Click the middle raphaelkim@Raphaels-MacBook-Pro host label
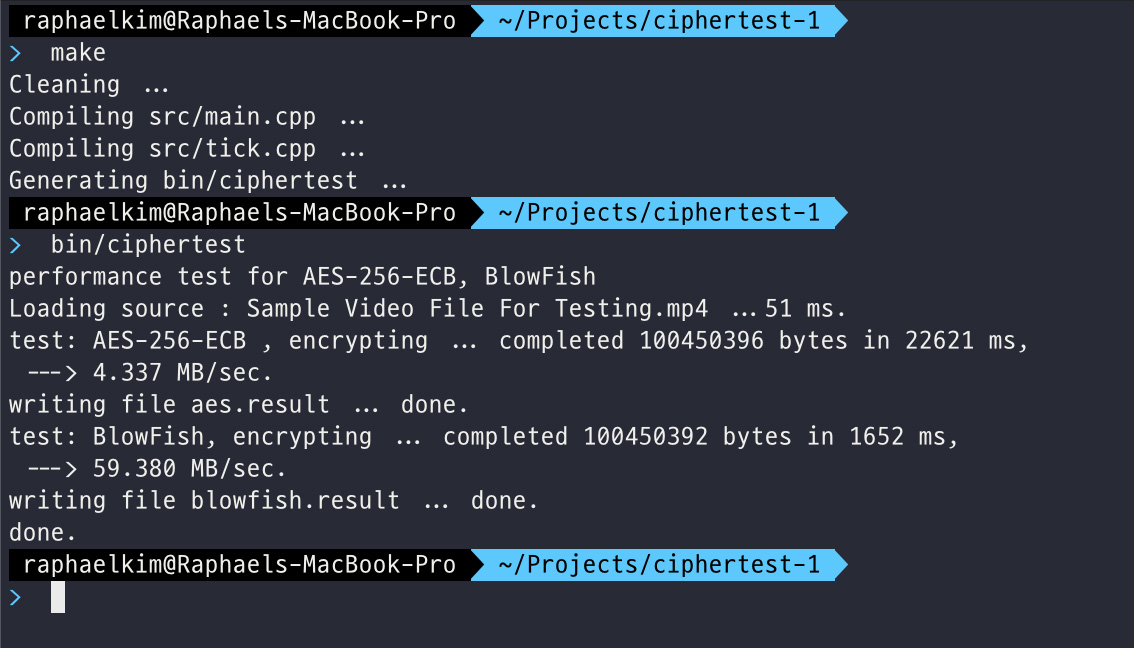Screen dimensions: 1134x648 (239, 212)
